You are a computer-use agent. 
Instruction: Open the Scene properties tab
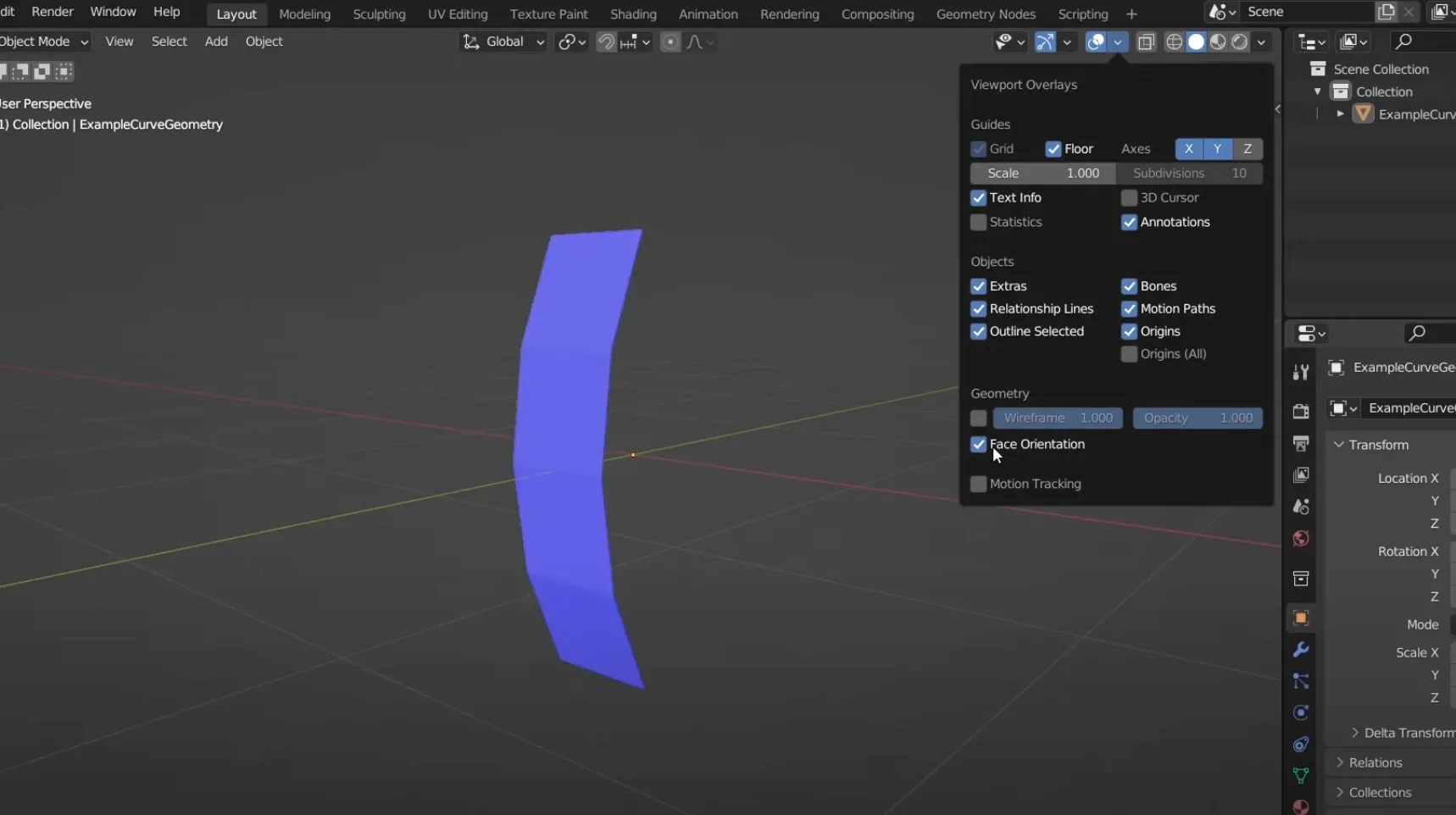pyautogui.click(x=1301, y=507)
